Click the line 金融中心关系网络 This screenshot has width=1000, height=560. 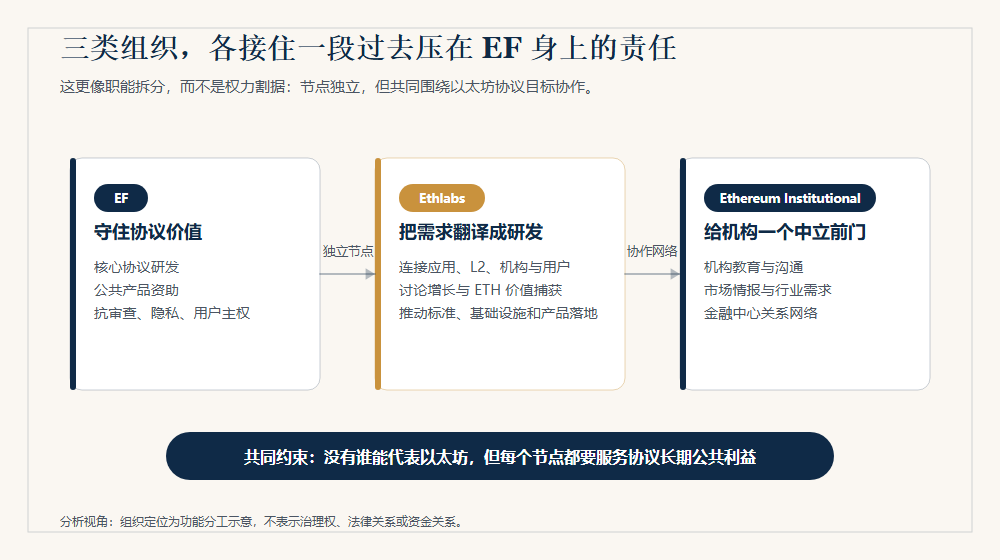760,313
